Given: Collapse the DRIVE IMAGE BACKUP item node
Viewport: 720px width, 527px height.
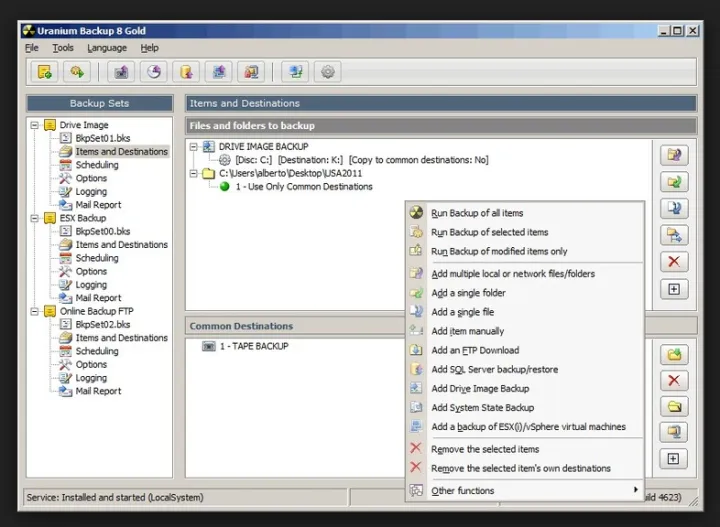Looking at the screenshot, I should [x=194, y=146].
